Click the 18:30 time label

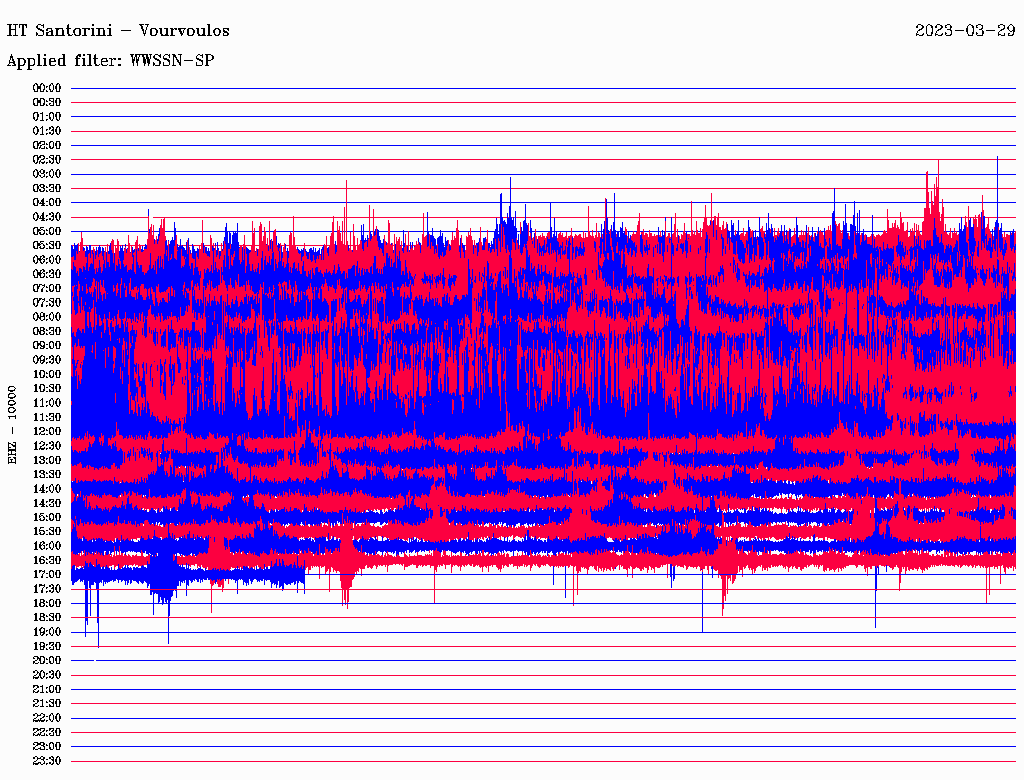tap(47, 618)
